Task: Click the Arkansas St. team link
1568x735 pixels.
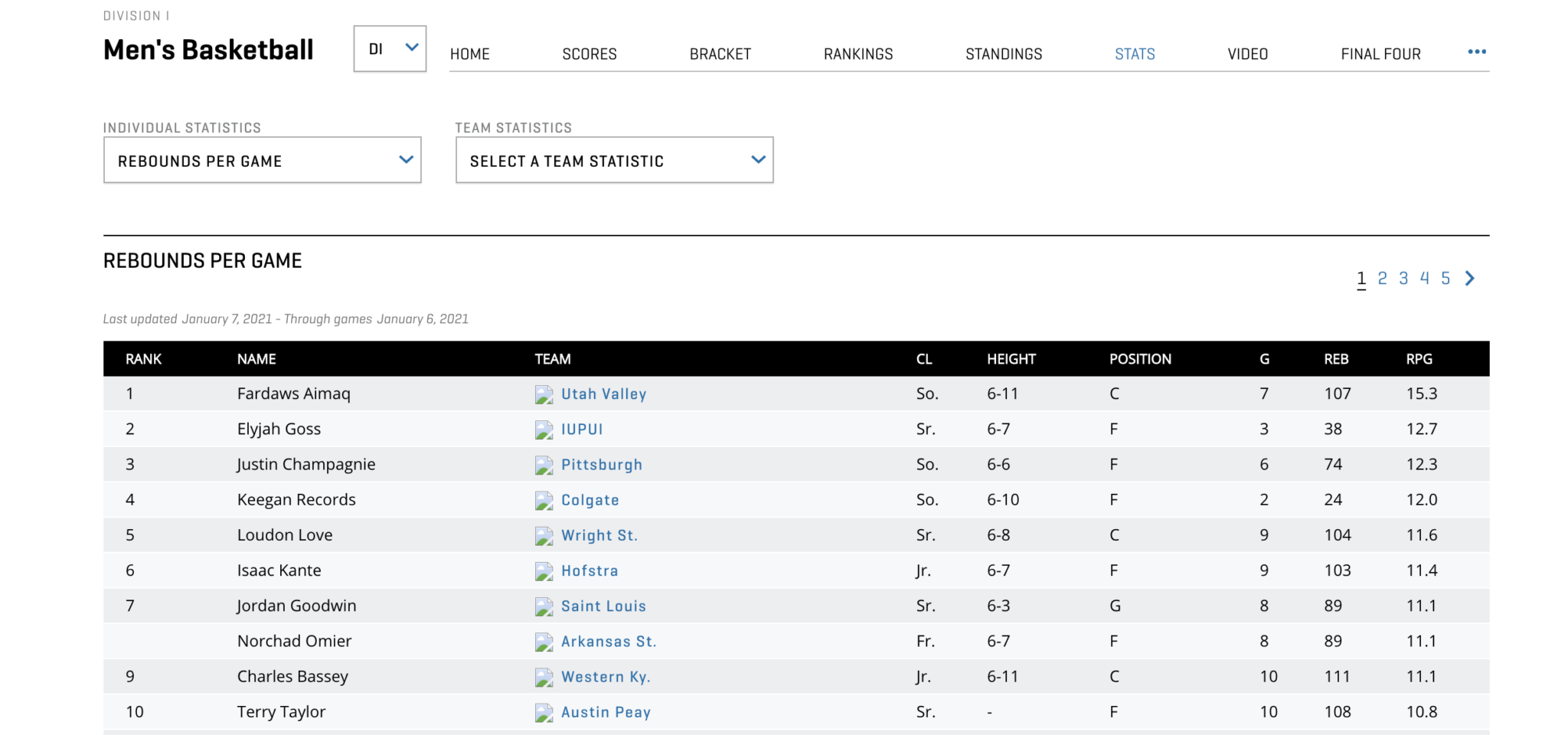Action: (x=609, y=641)
